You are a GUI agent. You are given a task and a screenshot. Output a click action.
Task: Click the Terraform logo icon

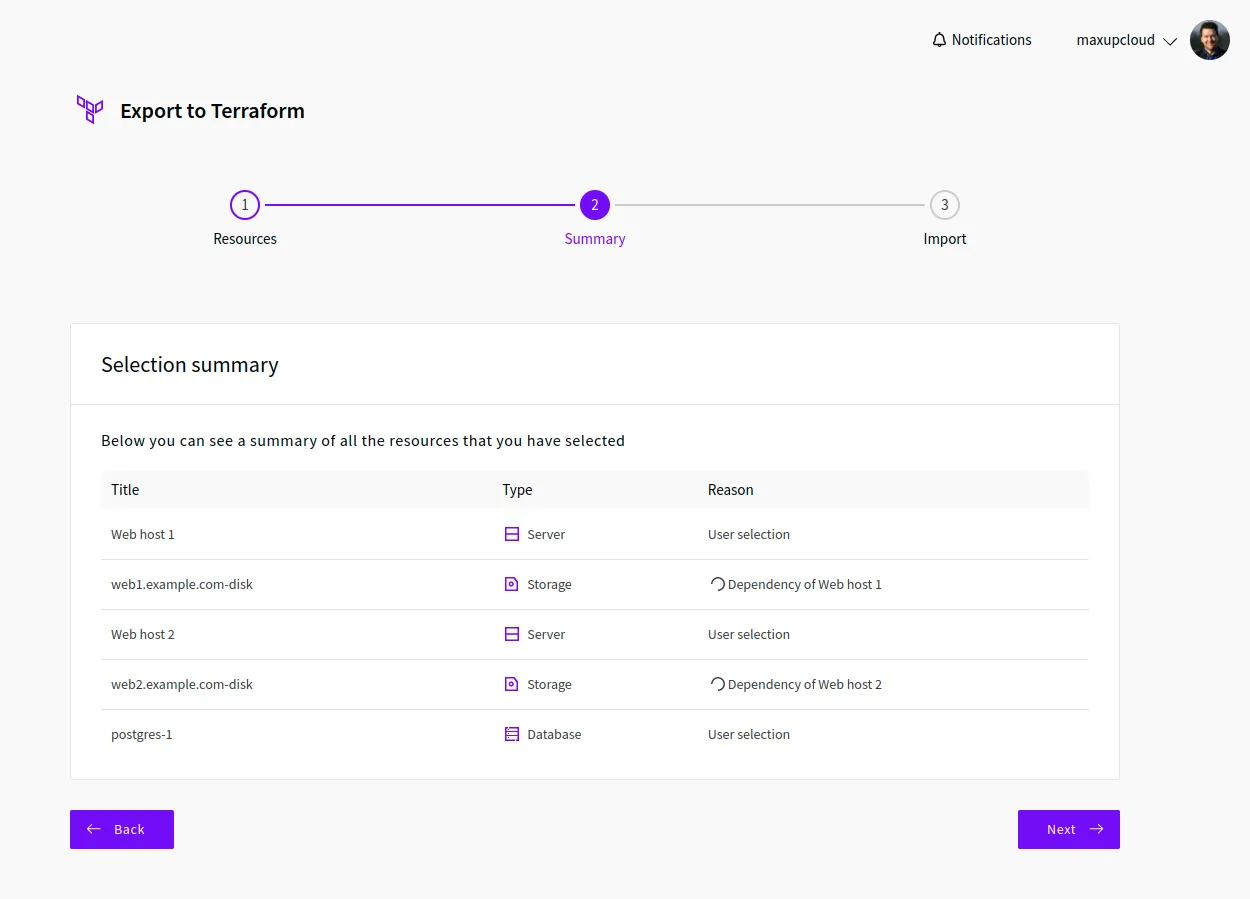(90, 109)
